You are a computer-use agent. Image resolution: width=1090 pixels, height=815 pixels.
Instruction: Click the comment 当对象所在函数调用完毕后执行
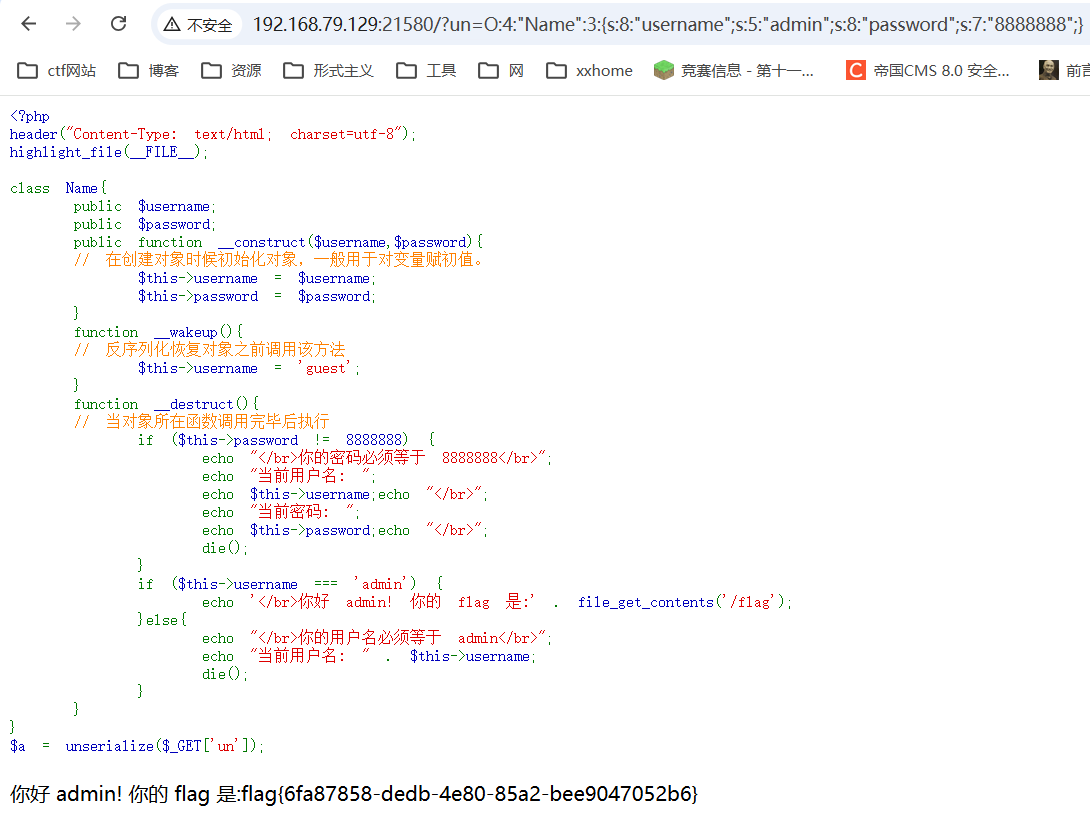click(202, 421)
